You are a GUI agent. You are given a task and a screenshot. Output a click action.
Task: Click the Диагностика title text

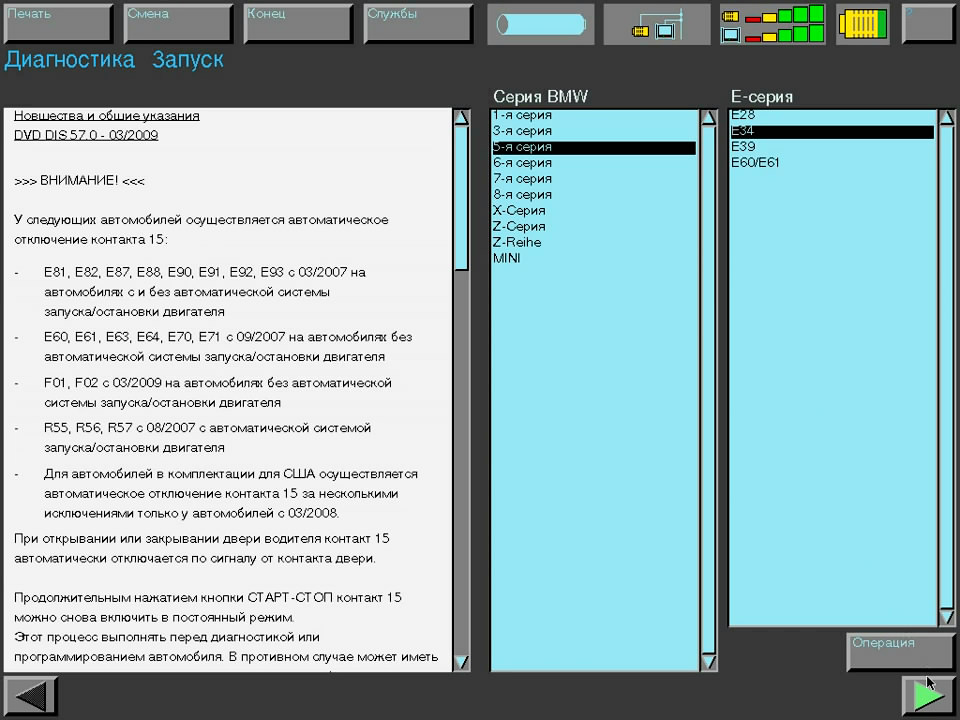[x=69, y=61]
